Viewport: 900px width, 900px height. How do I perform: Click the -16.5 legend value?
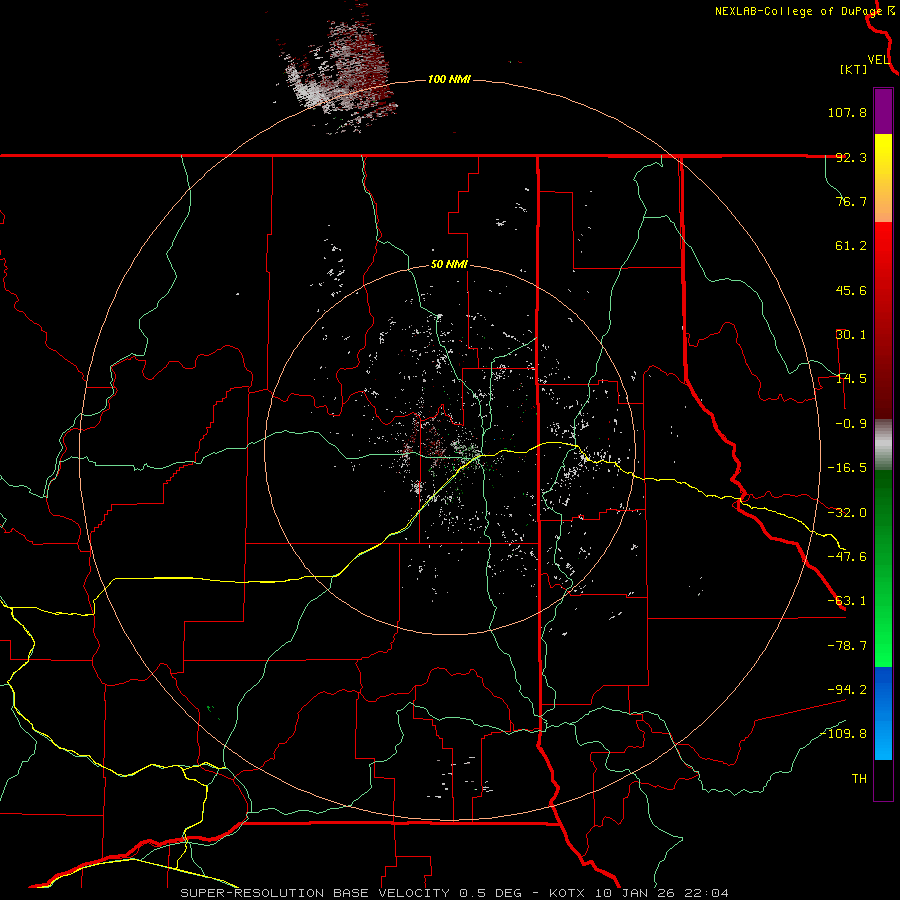click(x=847, y=468)
